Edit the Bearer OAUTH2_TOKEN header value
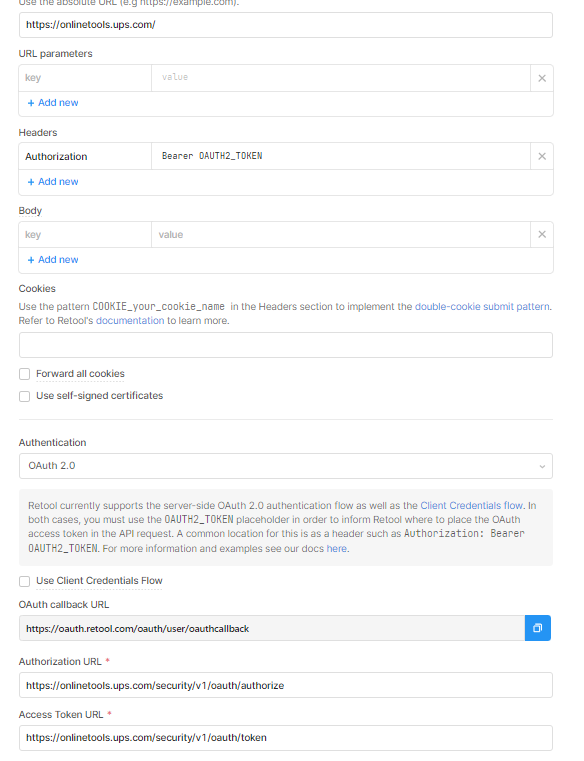584x761 pixels. [x=340, y=156]
